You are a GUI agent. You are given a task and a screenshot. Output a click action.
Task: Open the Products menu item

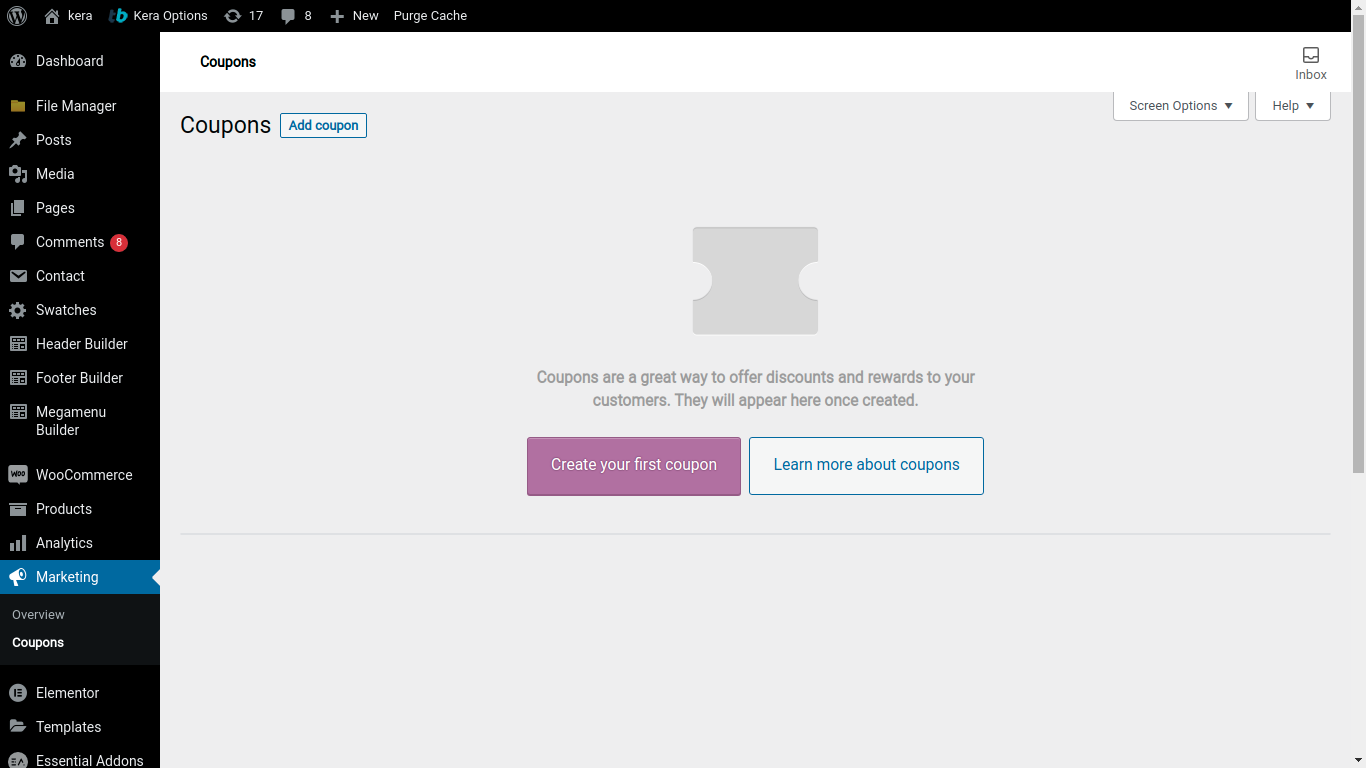click(x=63, y=509)
